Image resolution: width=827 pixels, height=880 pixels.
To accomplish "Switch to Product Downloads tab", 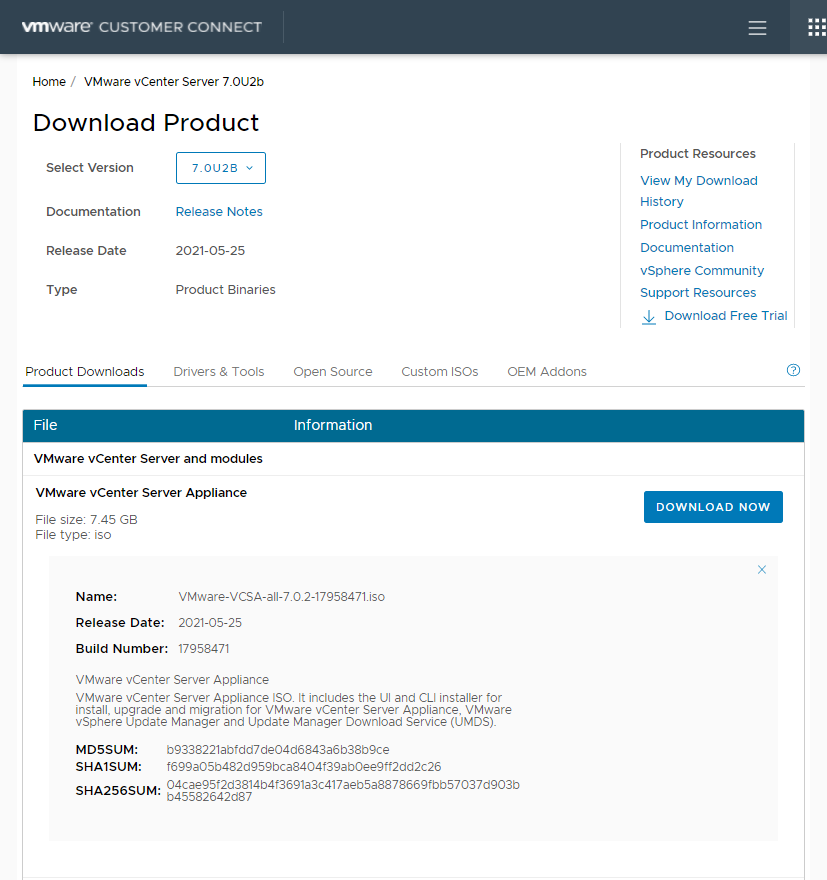I will (85, 372).
